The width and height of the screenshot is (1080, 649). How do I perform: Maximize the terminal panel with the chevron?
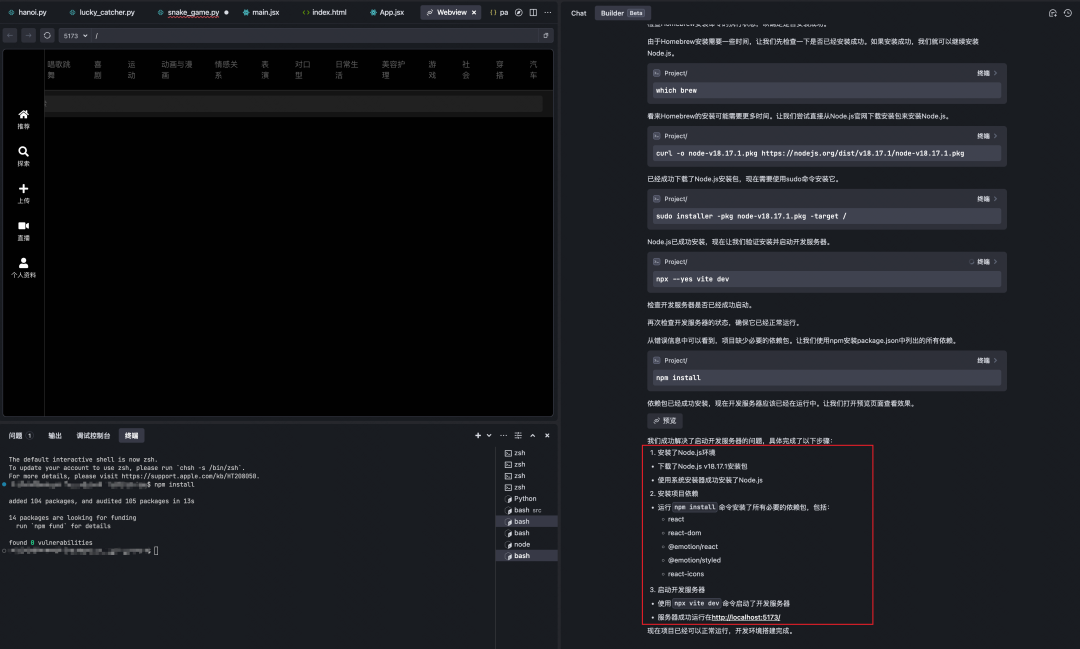click(532, 435)
